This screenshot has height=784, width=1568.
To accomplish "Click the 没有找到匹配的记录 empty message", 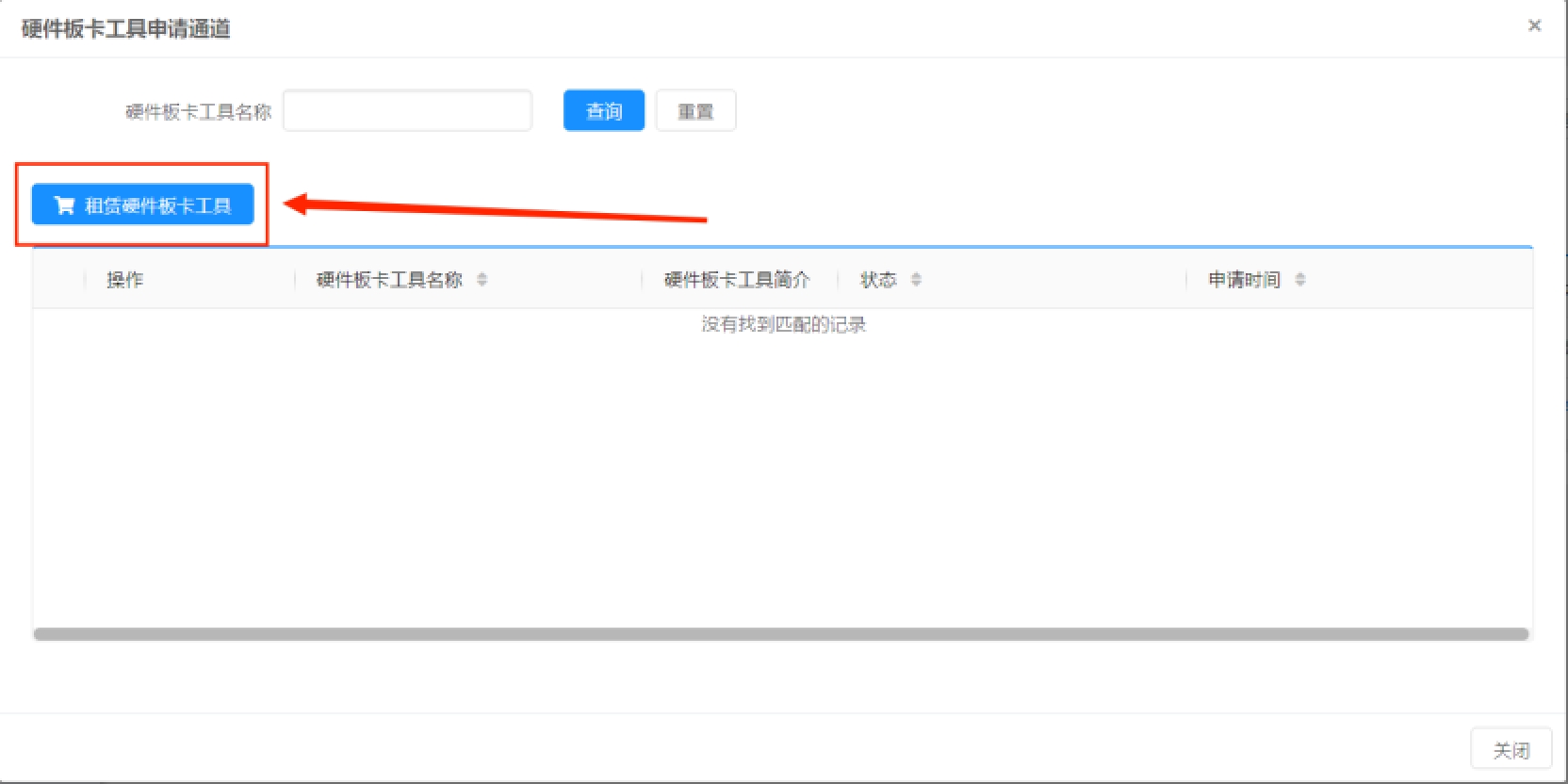I will [783, 324].
